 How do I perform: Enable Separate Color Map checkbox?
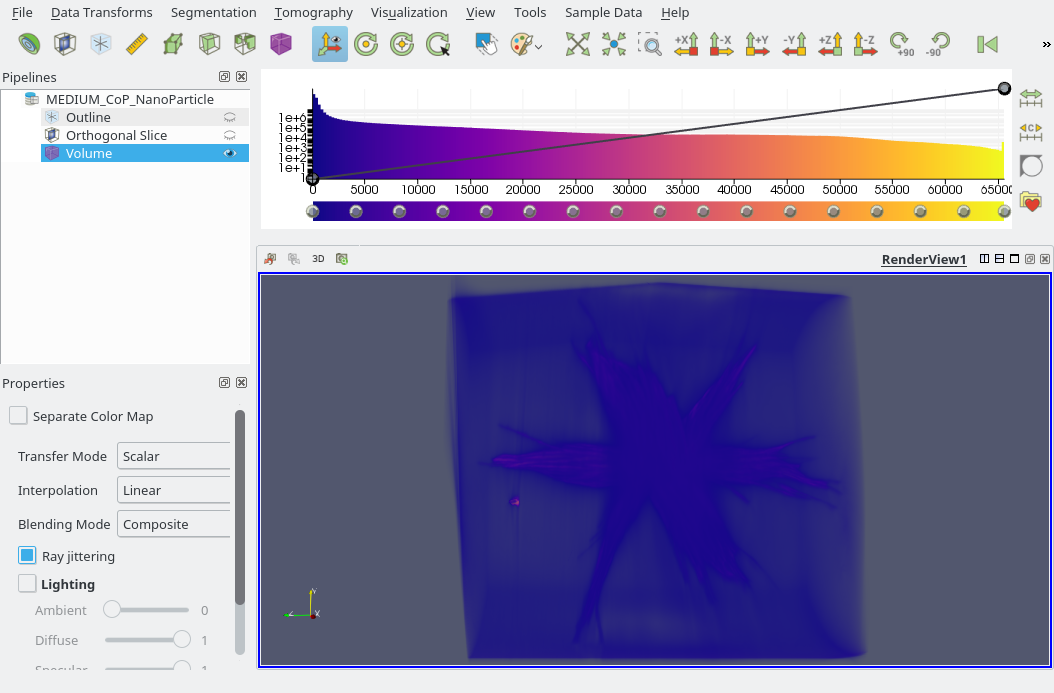click(18, 415)
